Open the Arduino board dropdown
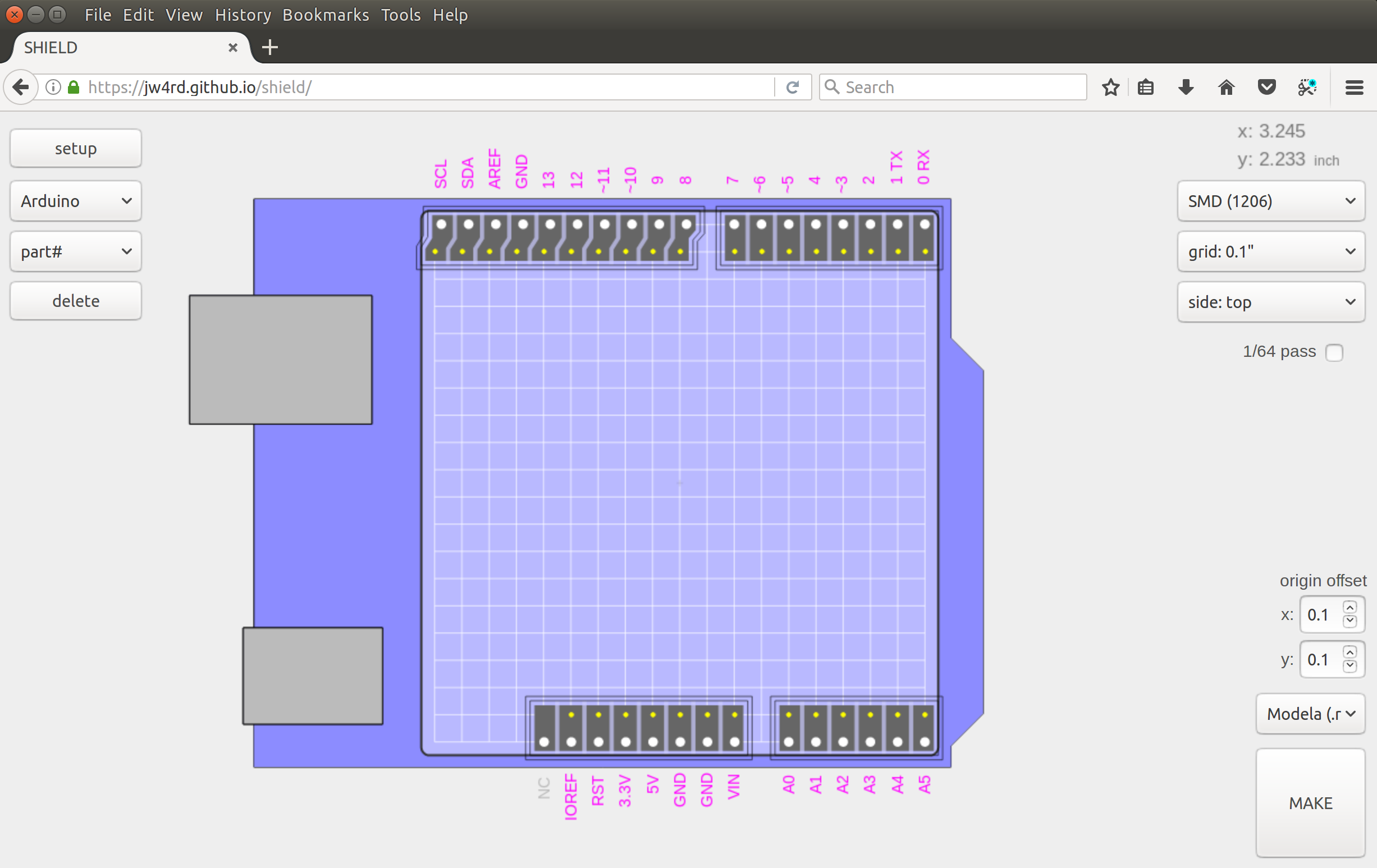The width and height of the screenshot is (1377, 868). pyautogui.click(x=75, y=201)
